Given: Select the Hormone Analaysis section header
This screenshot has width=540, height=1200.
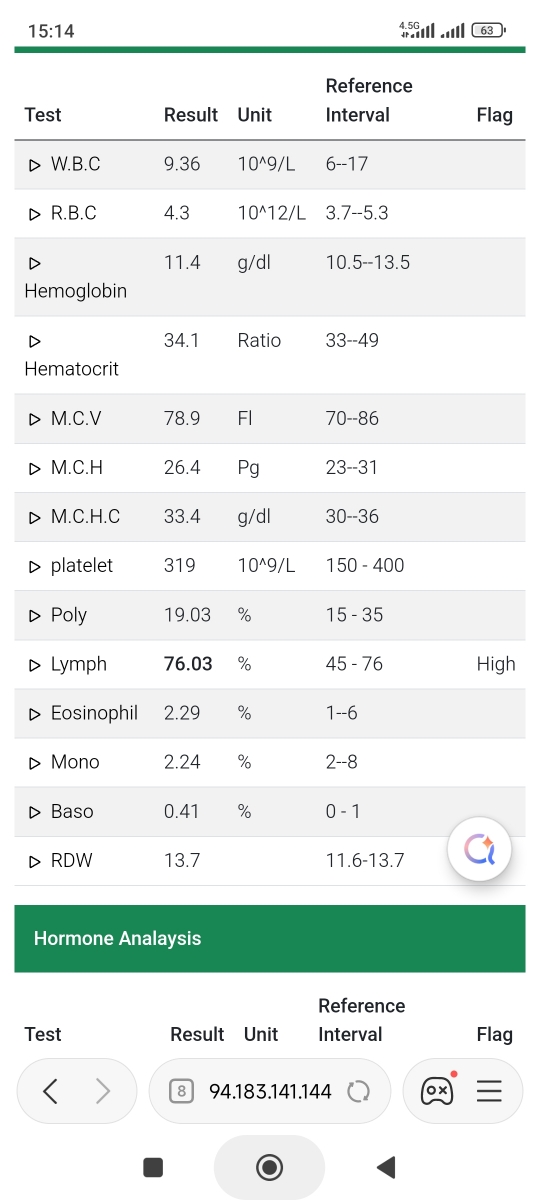Looking at the screenshot, I should coord(270,938).
